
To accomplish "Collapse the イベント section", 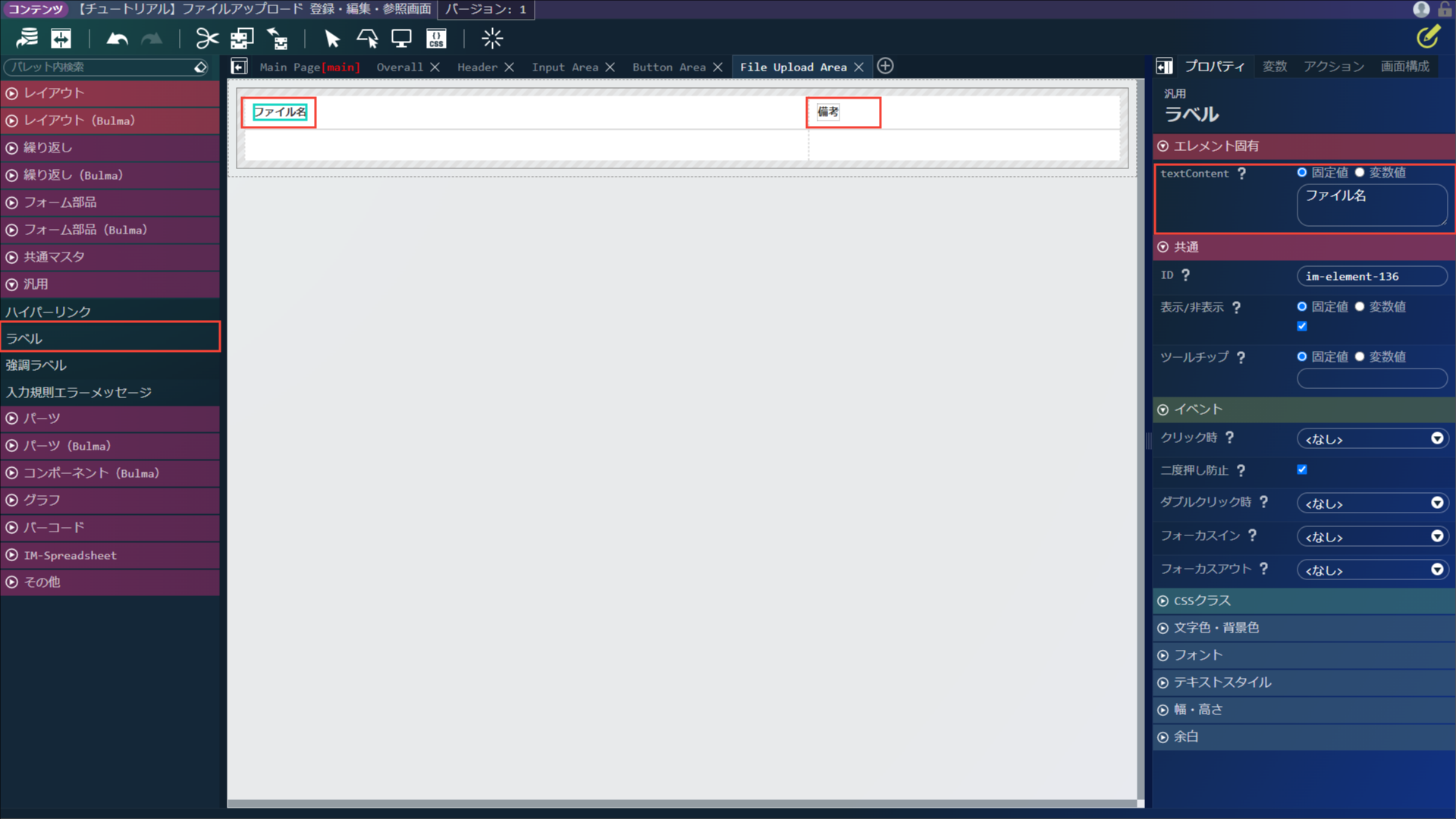I will click(1304, 409).
